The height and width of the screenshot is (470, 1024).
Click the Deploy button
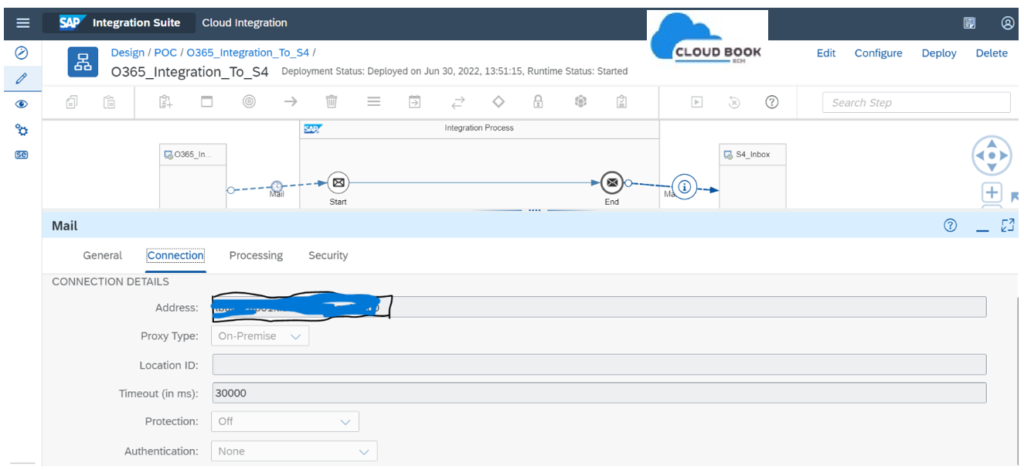[938, 53]
